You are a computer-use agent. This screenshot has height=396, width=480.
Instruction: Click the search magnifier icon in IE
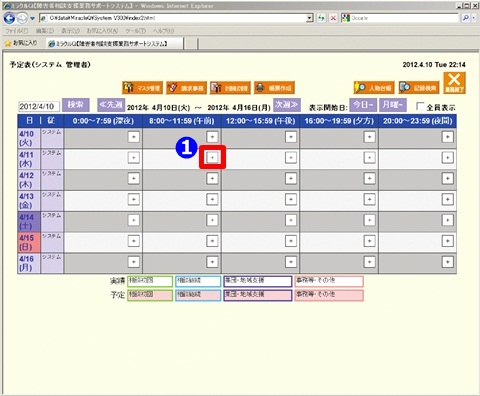click(x=466, y=18)
